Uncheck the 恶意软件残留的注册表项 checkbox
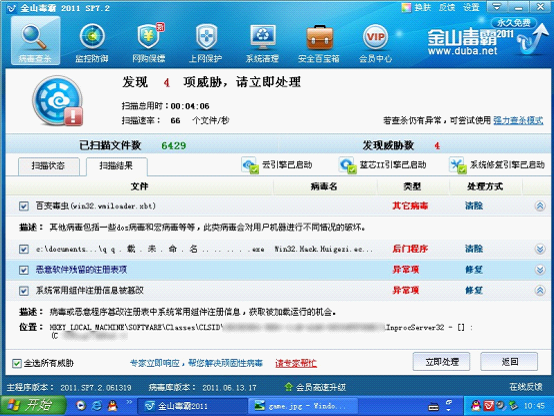The image size is (554, 416). [x=24, y=270]
